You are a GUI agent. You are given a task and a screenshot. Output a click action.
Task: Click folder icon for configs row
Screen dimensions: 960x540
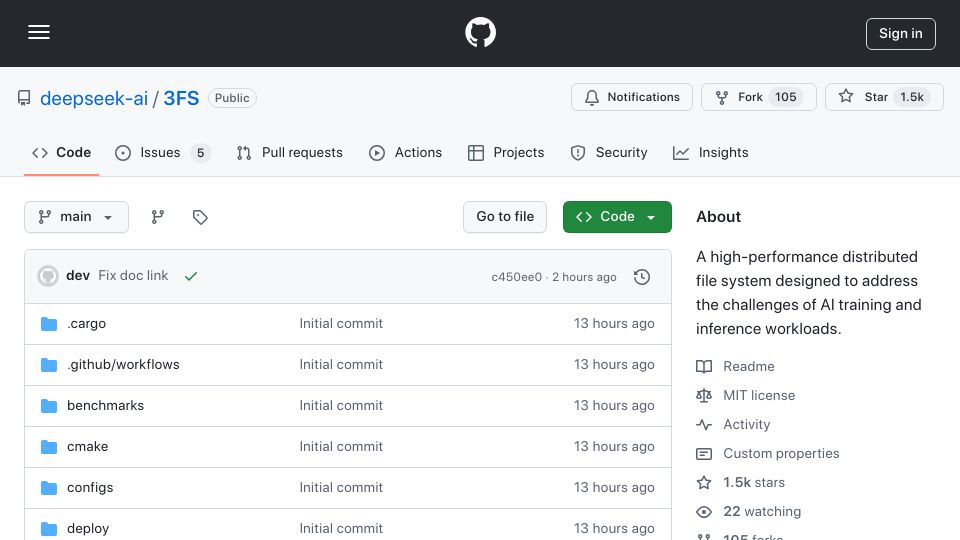(49, 488)
